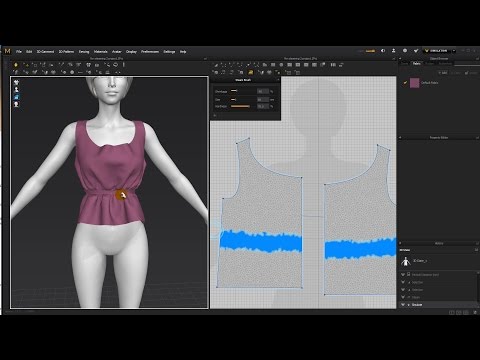This screenshot has height=360, width=480.
Task: Click the History panel header
Action: tap(439, 243)
